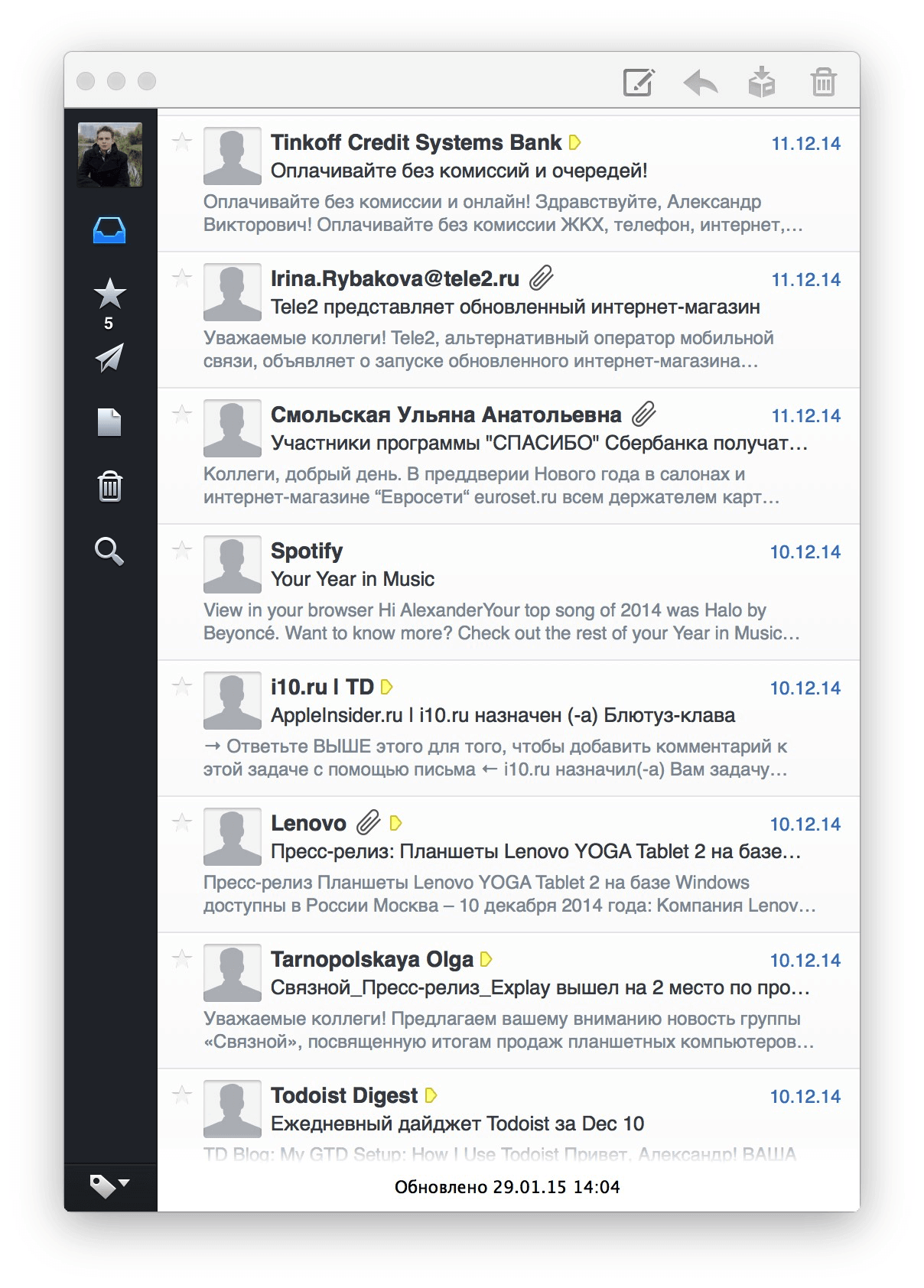Open email 'AppleInsider.ru | i10.ru назначен'
This screenshot has width=924, height=1288.
click(x=509, y=728)
